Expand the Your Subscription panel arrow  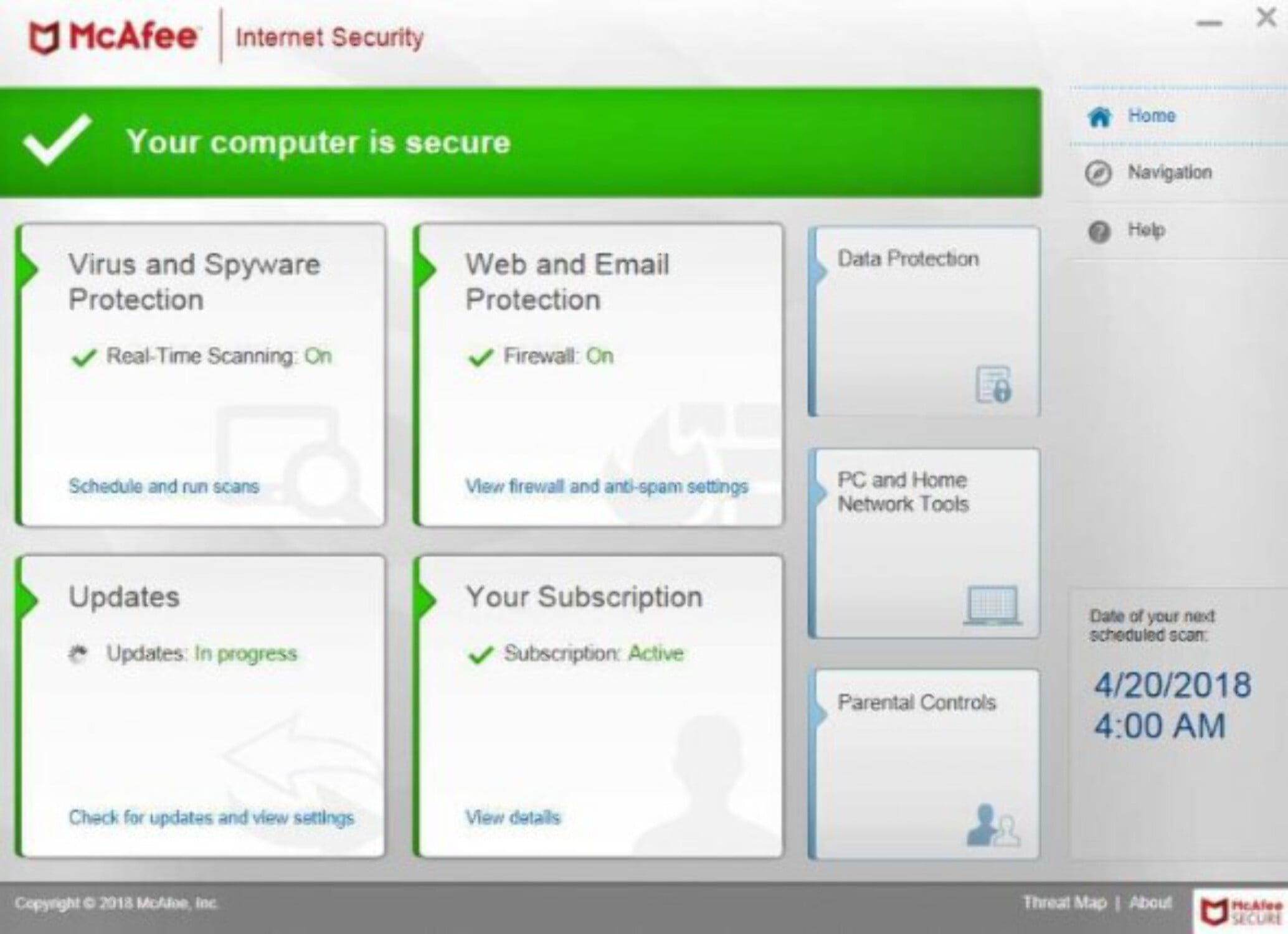pyautogui.click(x=427, y=599)
